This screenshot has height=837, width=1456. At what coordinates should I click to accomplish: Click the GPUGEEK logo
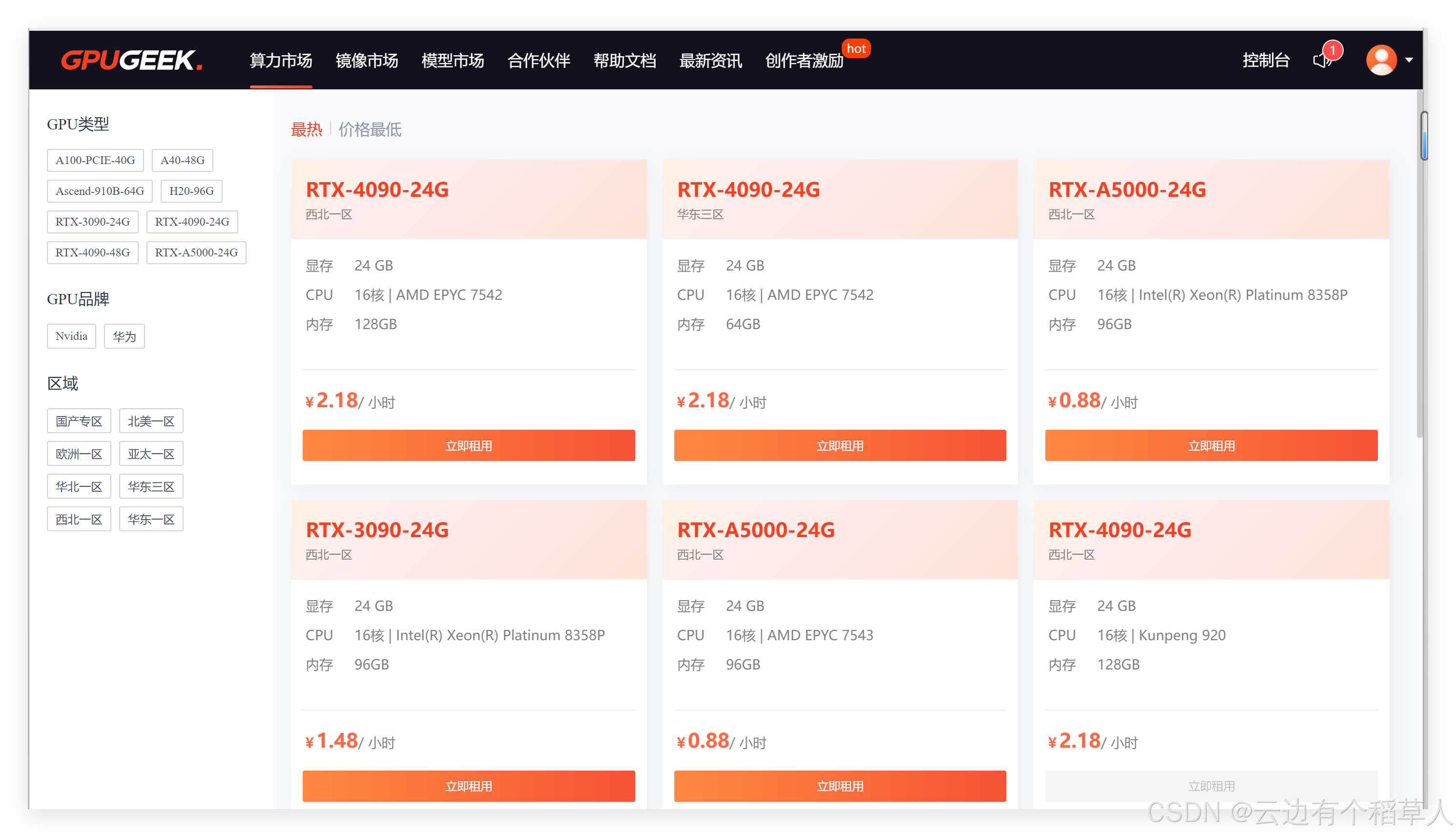(x=131, y=60)
